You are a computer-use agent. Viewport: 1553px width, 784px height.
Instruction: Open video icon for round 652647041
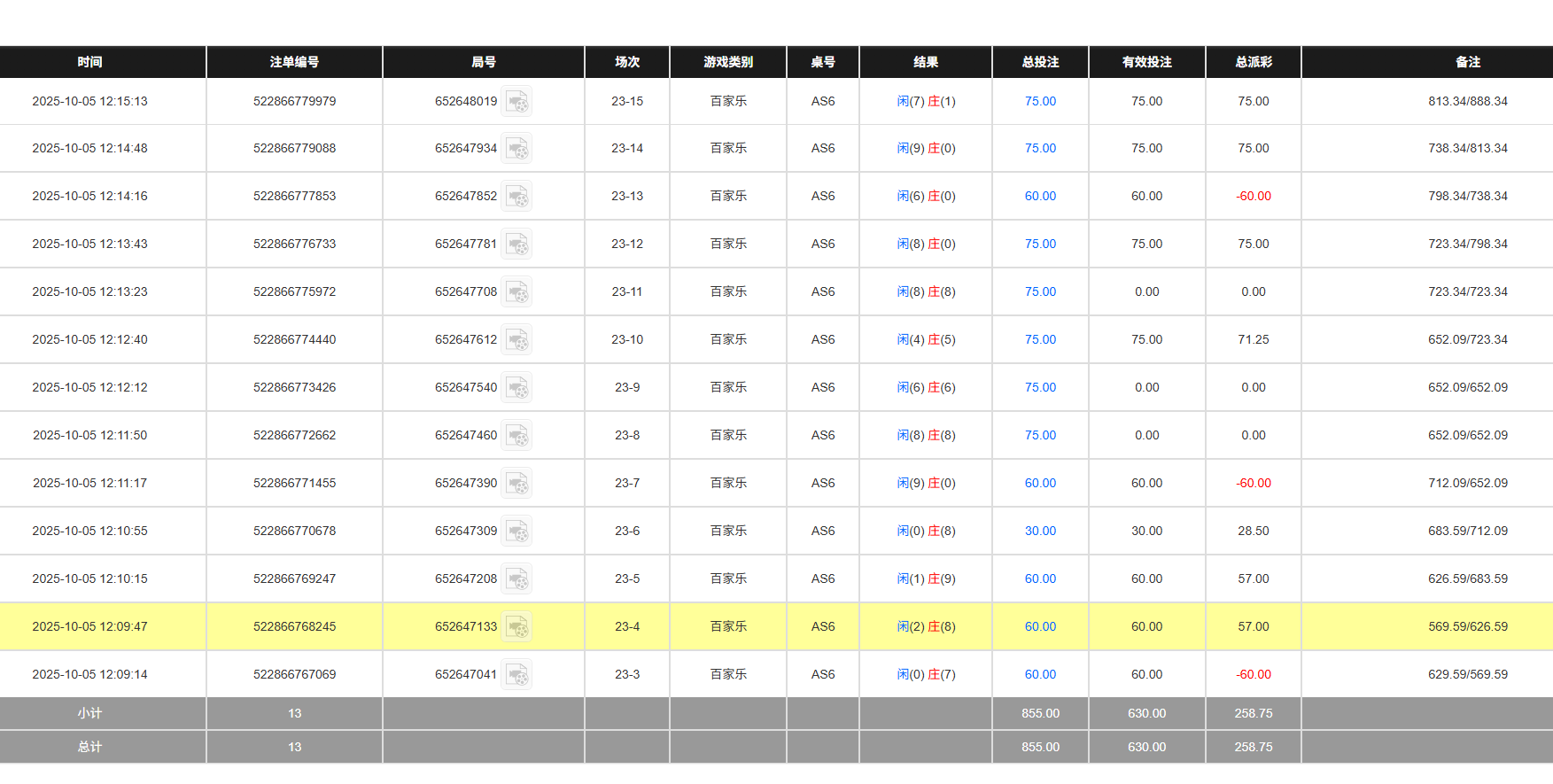pos(516,675)
